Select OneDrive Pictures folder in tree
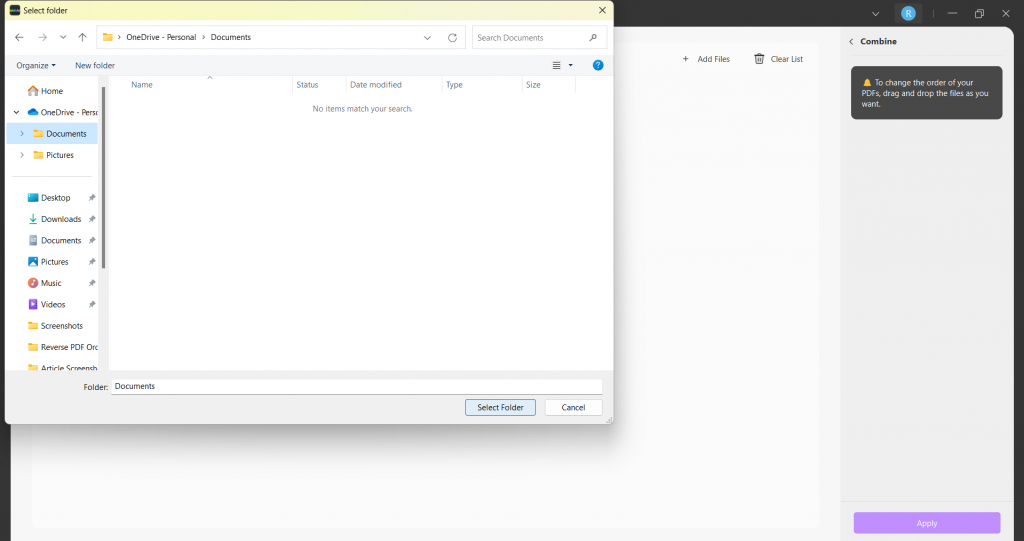 click(54, 155)
